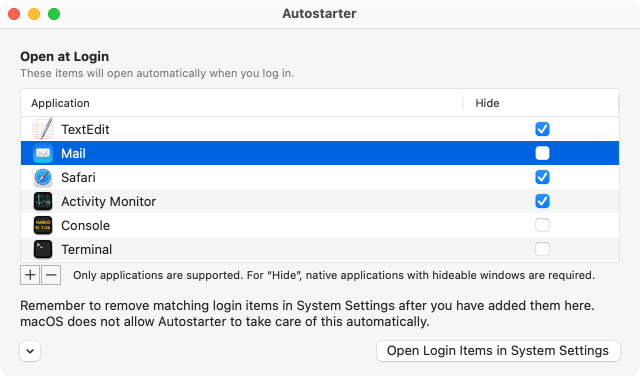Click the Console app icon

pyautogui.click(x=43, y=225)
